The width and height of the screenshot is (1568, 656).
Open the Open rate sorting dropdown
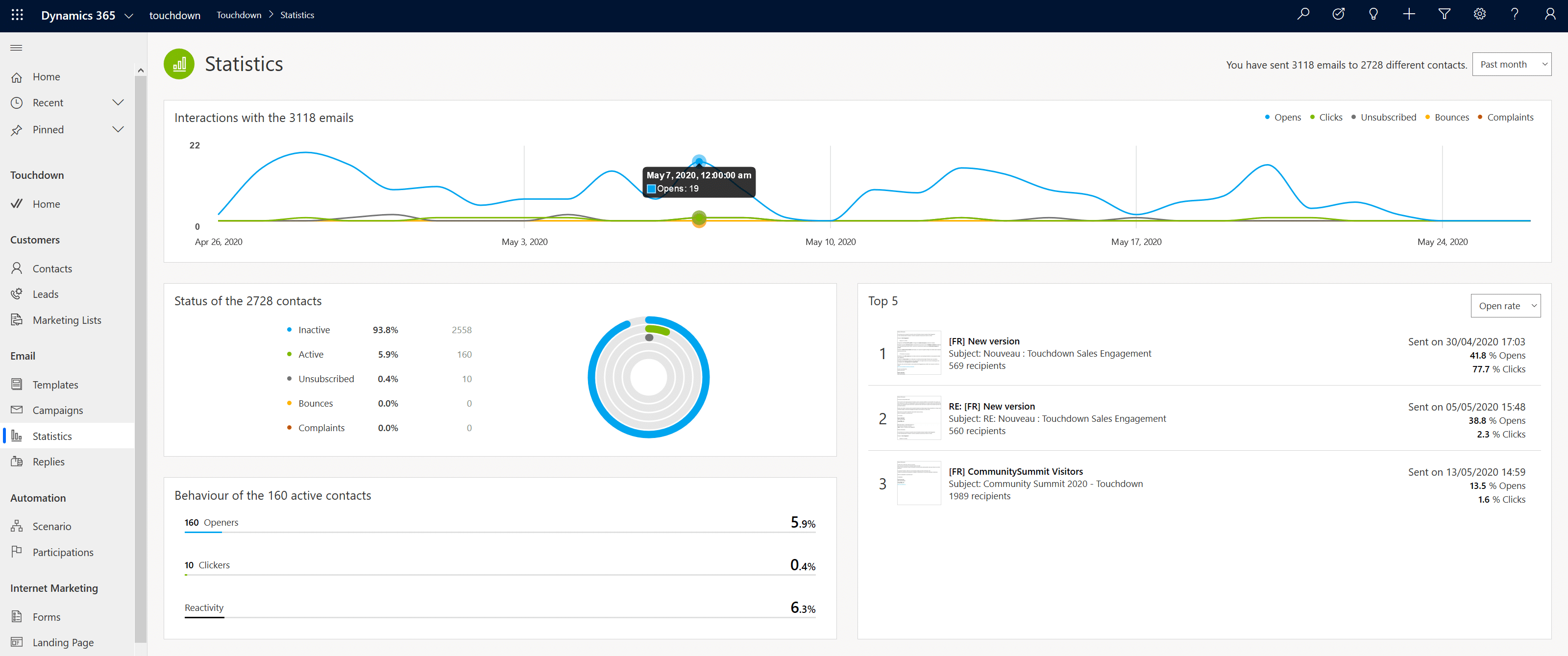click(x=1505, y=306)
